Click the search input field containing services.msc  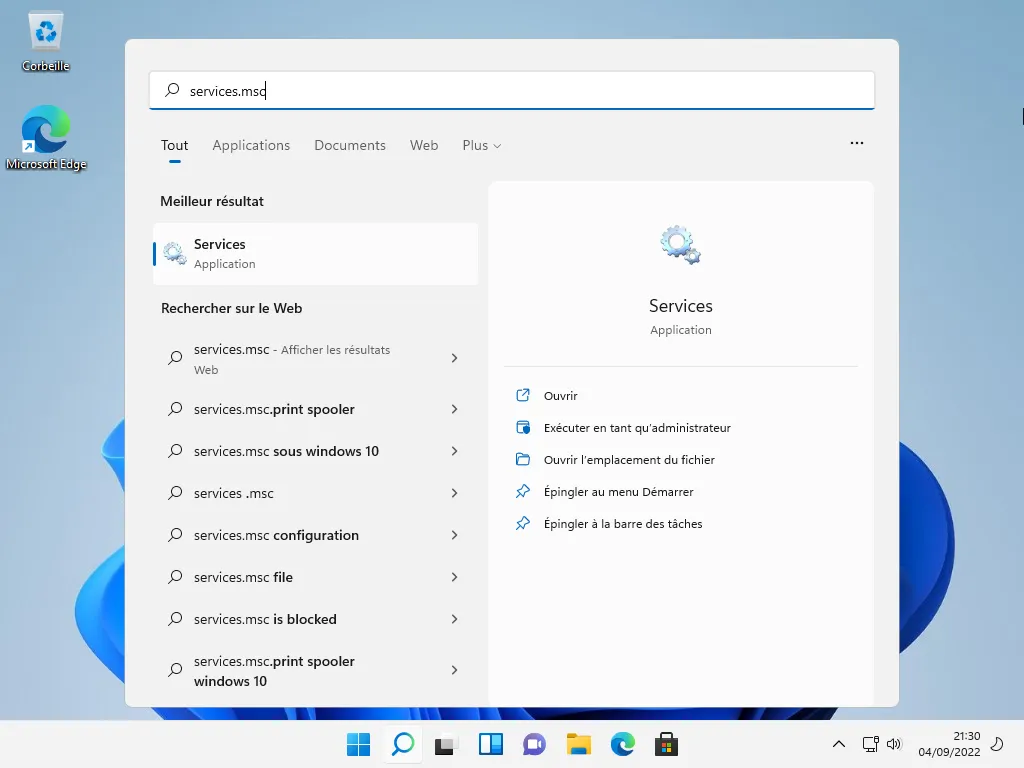tap(511, 91)
